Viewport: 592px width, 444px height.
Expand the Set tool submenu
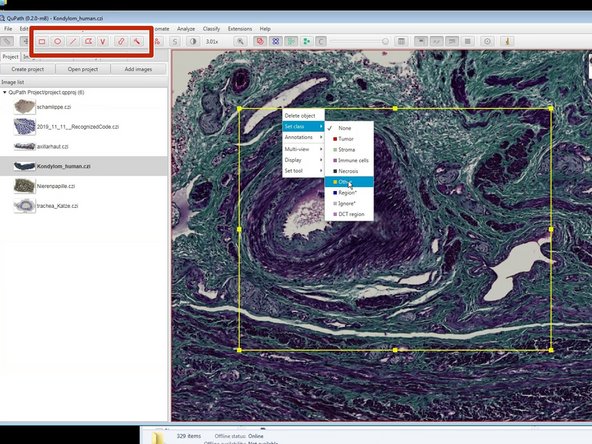coord(303,171)
